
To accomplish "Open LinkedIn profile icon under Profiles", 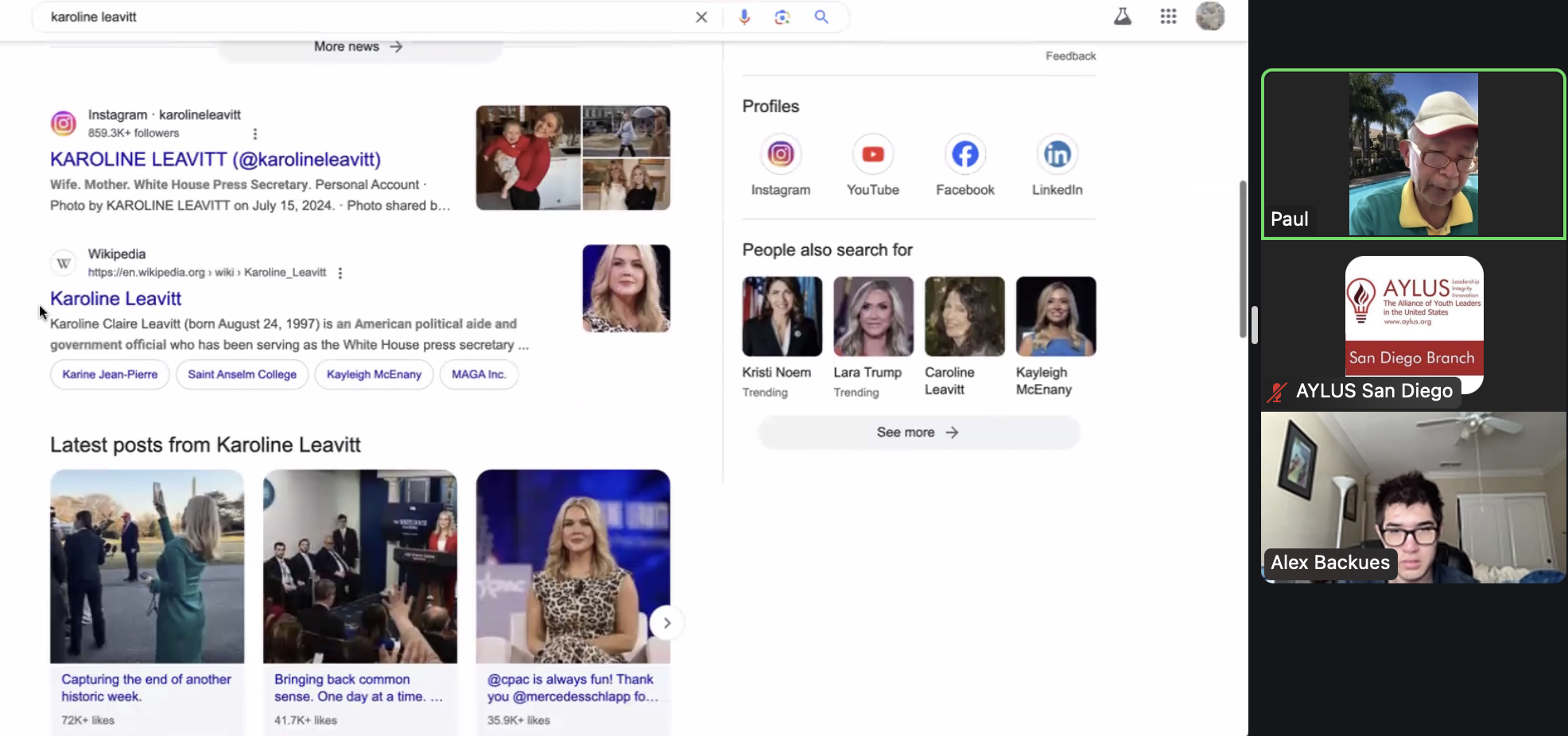I will coord(1058,154).
